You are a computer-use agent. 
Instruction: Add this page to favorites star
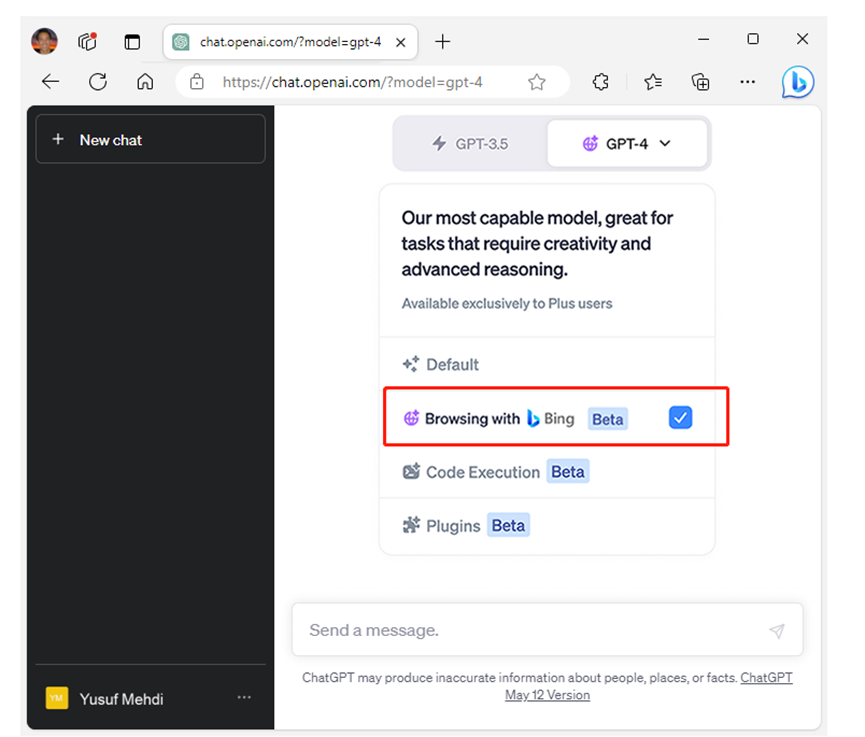[536, 82]
